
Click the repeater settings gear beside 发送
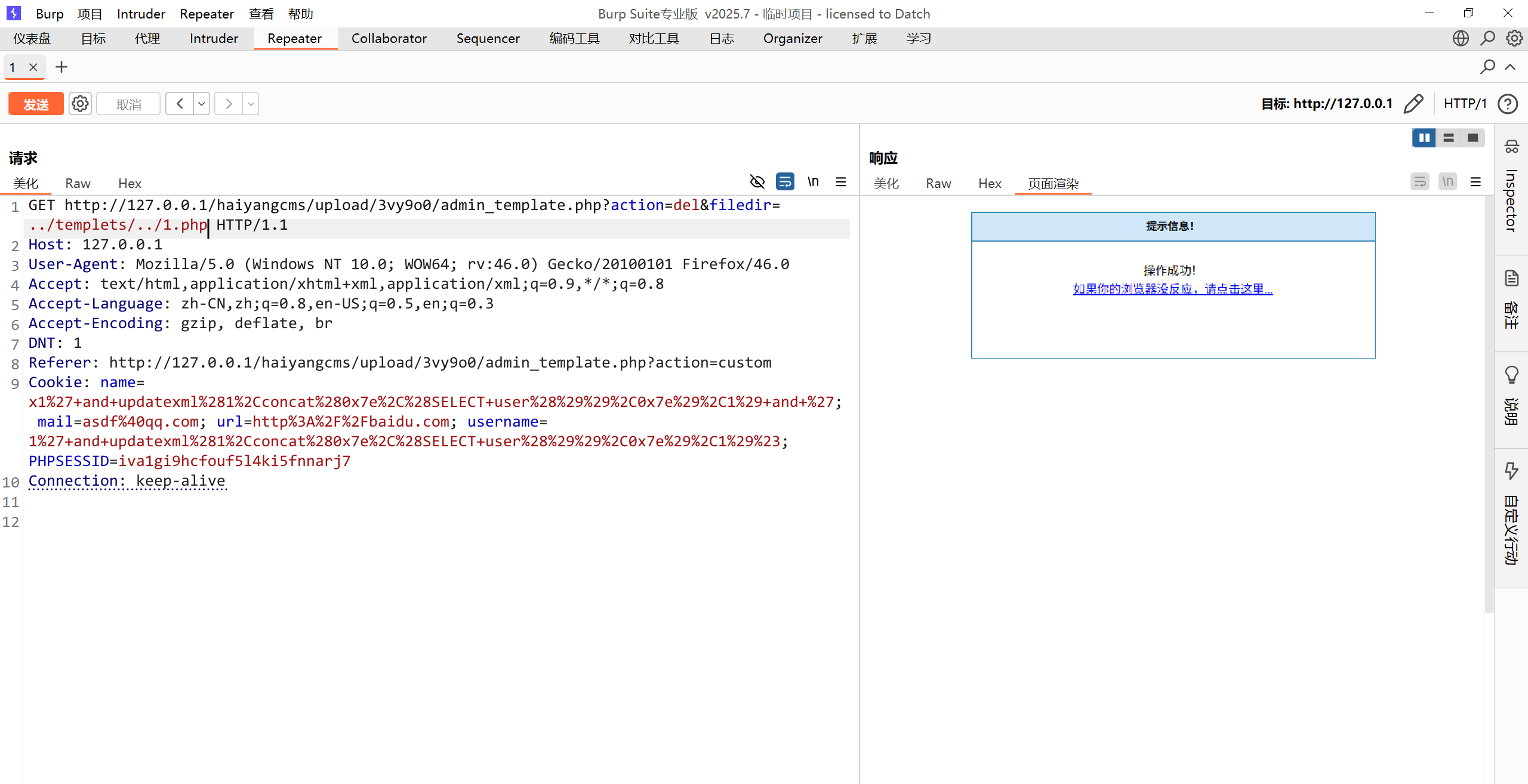tap(80, 104)
